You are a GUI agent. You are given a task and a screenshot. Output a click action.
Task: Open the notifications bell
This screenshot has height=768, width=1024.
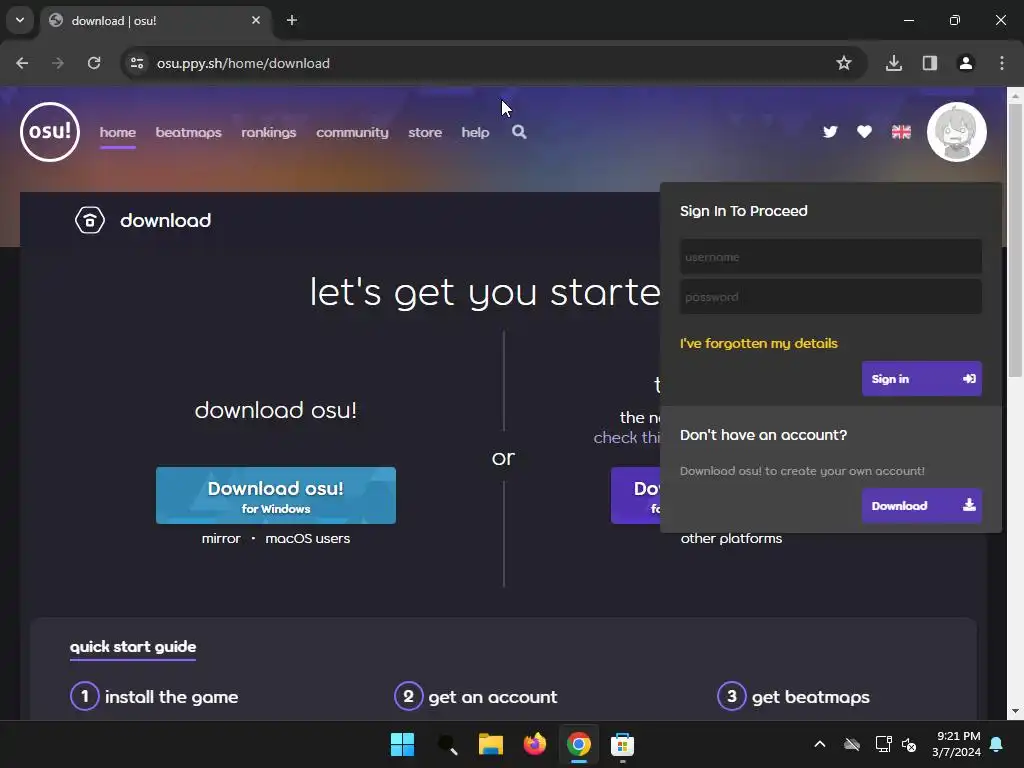coord(997,744)
